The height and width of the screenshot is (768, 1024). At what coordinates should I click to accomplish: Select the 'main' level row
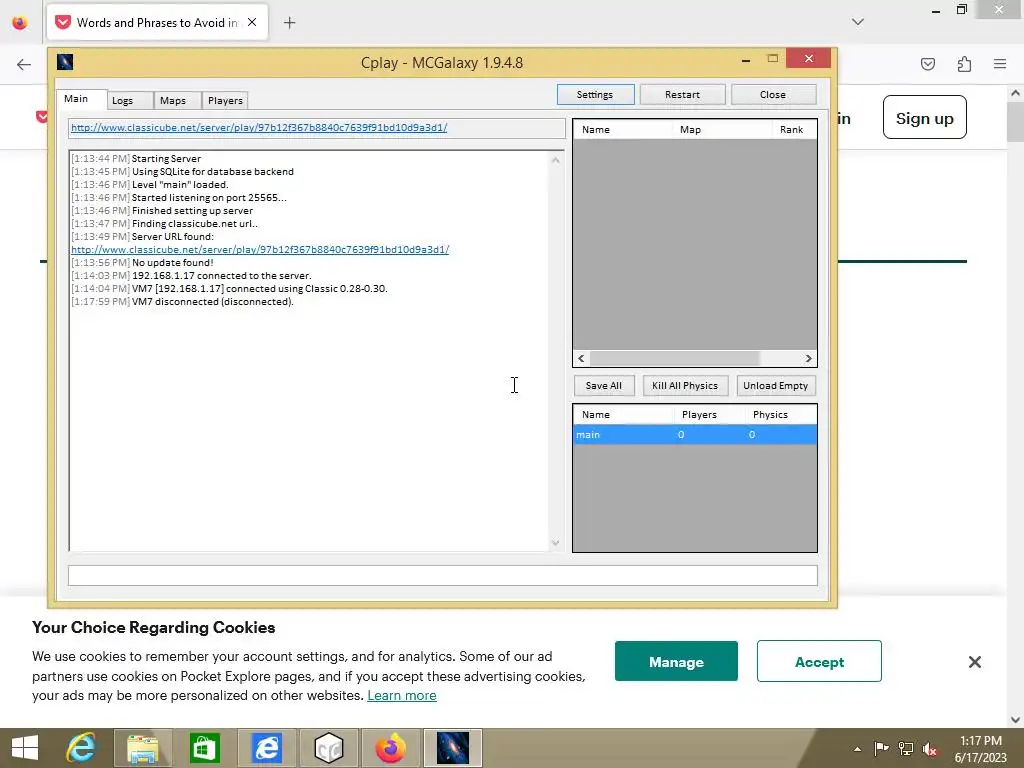pos(695,435)
